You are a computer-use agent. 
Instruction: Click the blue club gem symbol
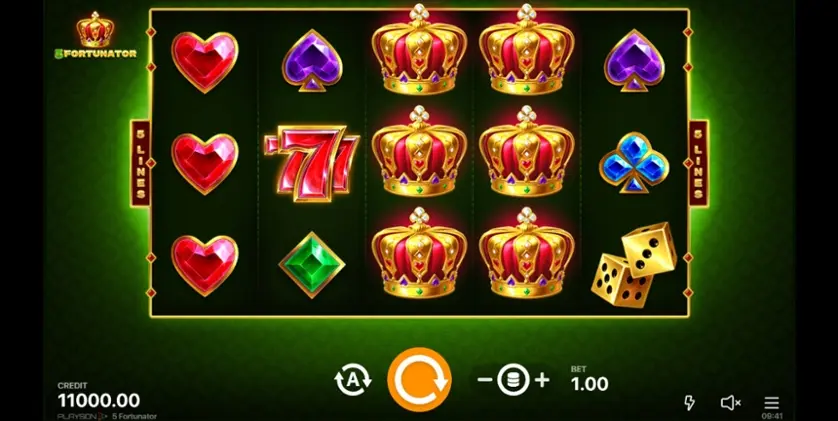(634, 162)
